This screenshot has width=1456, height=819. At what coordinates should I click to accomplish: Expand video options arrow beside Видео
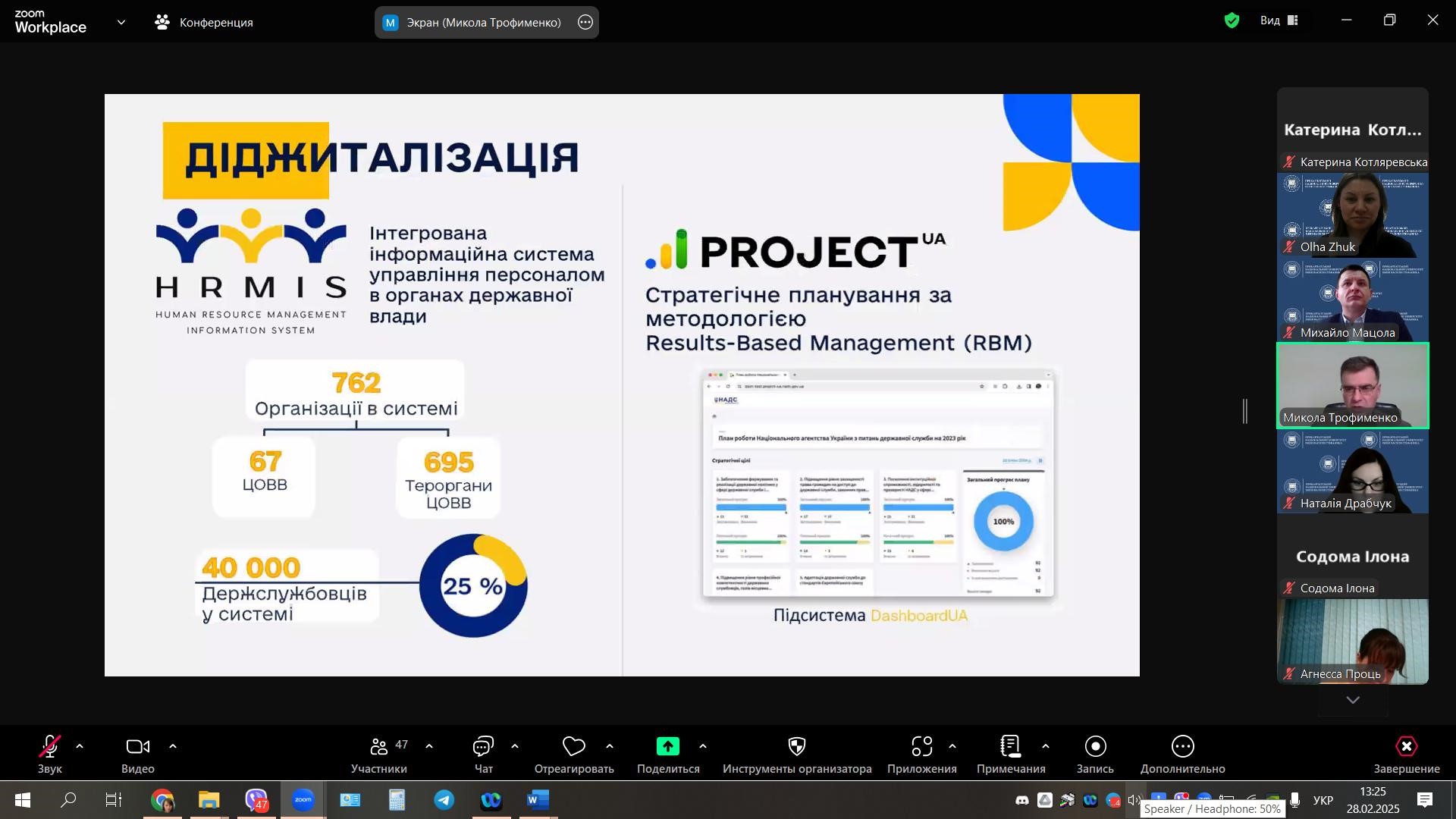point(173,747)
